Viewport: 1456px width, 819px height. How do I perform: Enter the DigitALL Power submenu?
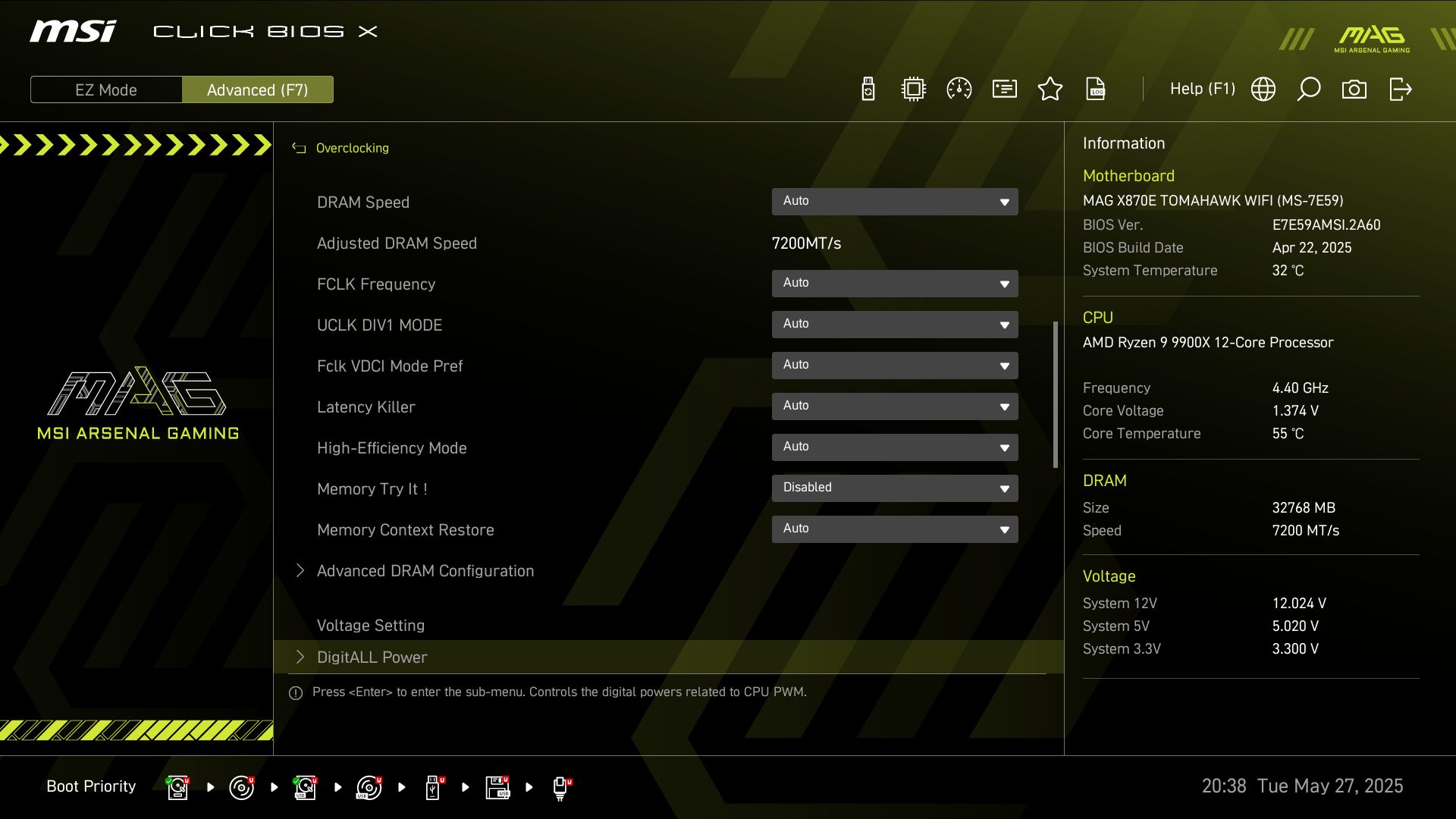pos(372,657)
